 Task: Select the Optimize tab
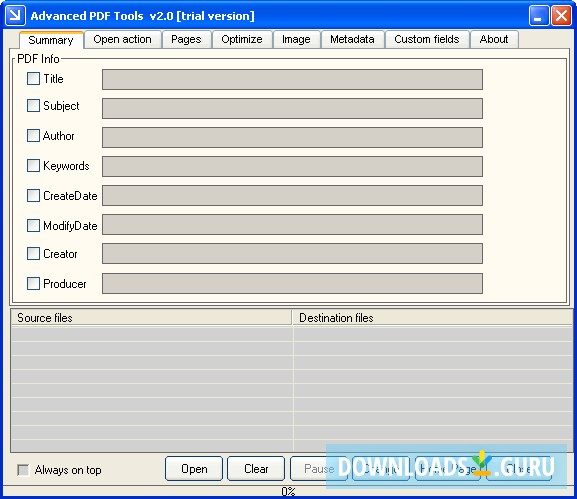242,39
